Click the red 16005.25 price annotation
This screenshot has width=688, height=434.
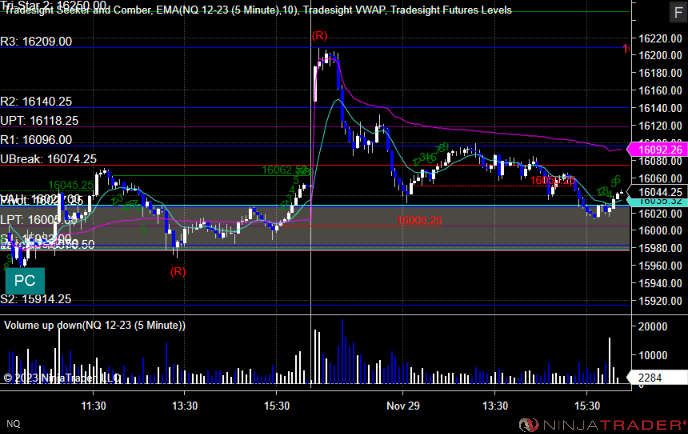[x=419, y=220]
